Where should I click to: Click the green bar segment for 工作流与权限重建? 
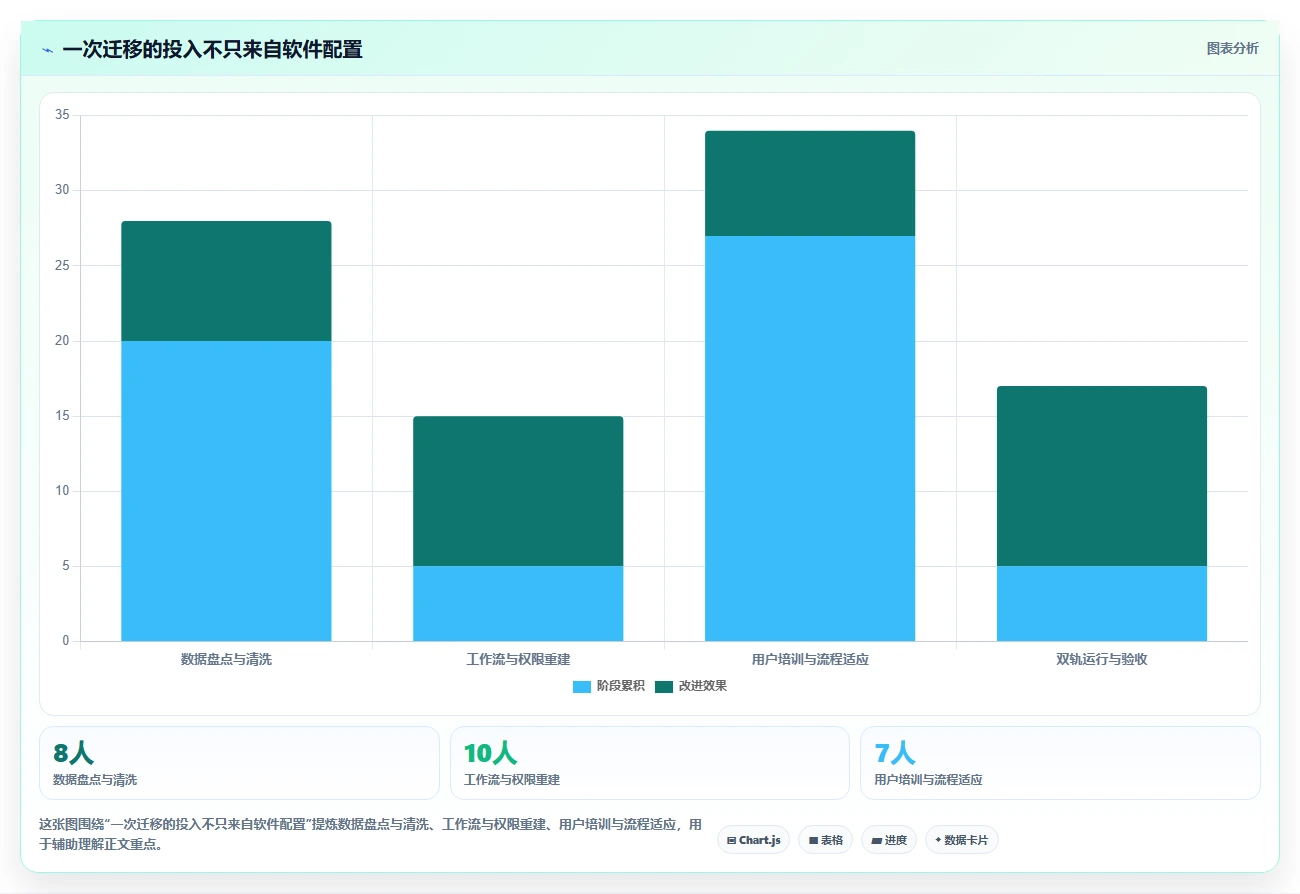pos(518,491)
